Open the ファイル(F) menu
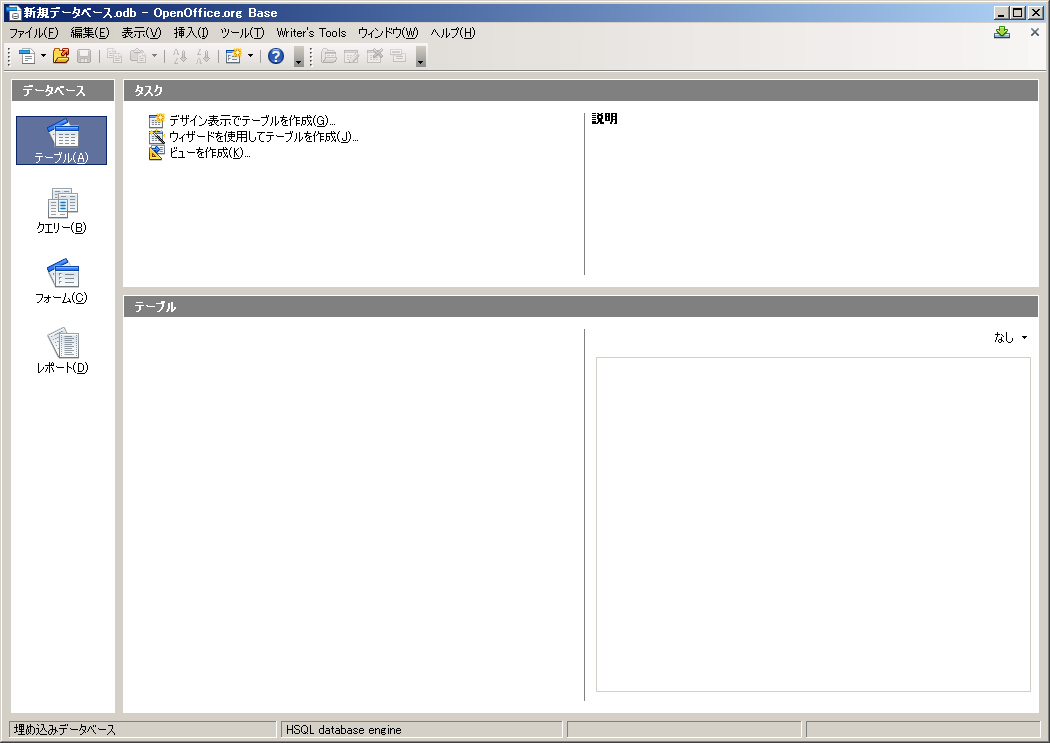 pyautogui.click(x=33, y=33)
